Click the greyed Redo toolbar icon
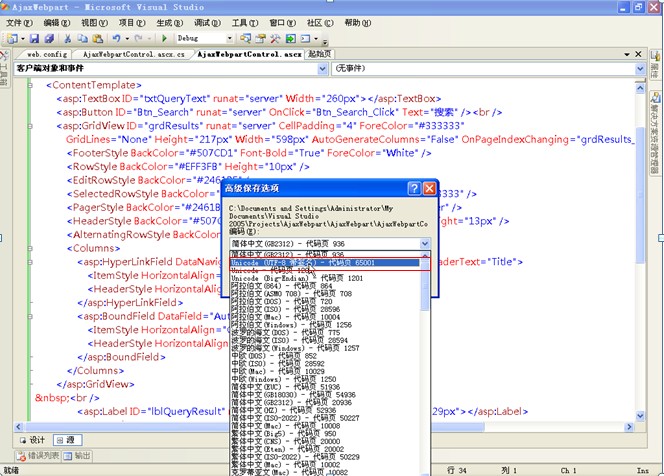 pyautogui.click(x=138, y=39)
